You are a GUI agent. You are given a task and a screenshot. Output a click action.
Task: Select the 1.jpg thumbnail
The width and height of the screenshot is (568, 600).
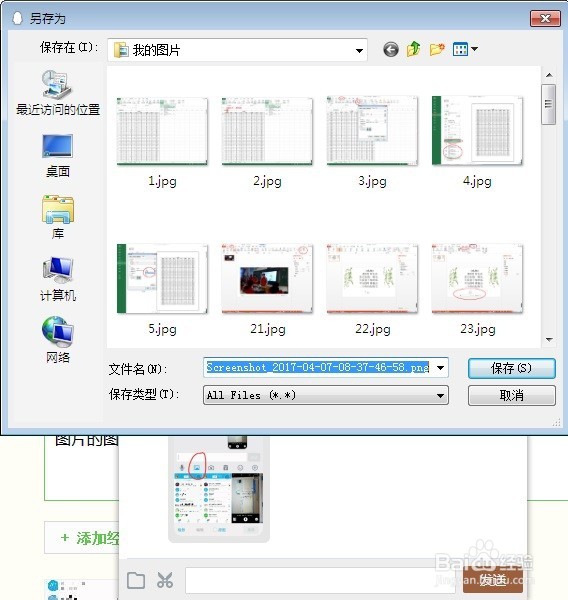coord(162,131)
